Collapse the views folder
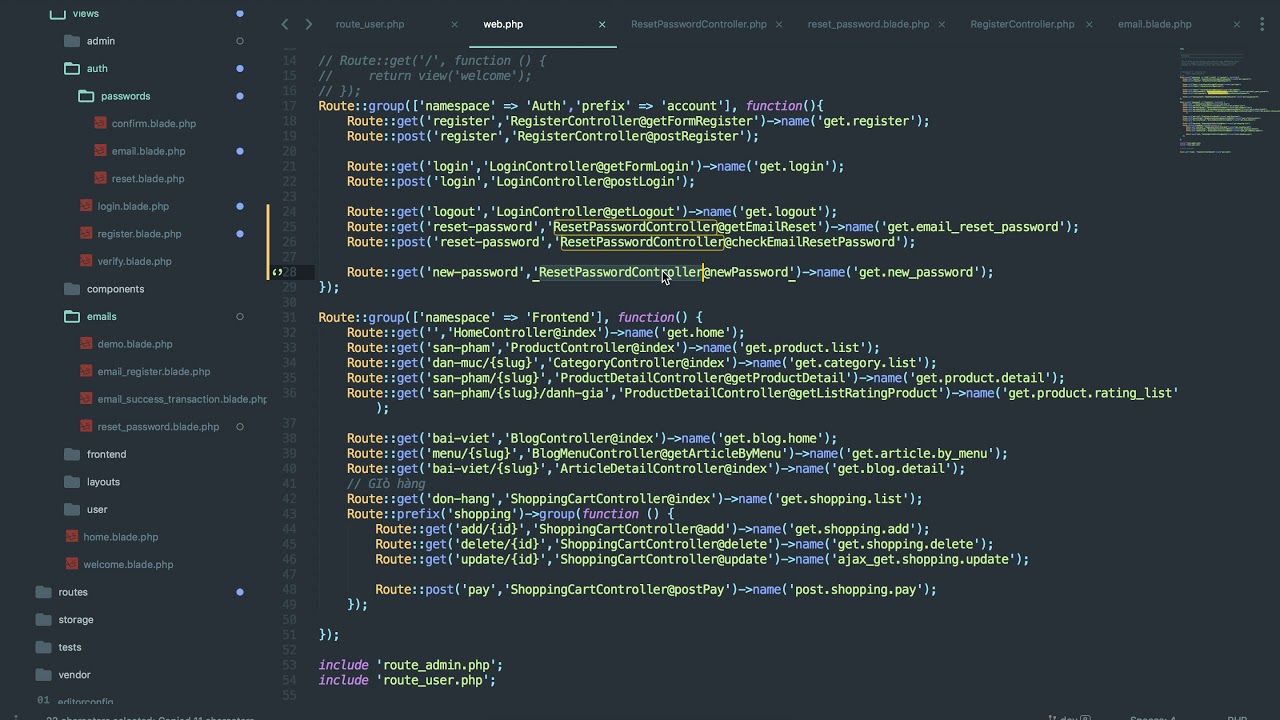1280x720 pixels. pyautogui.click(x=57, y=14)
